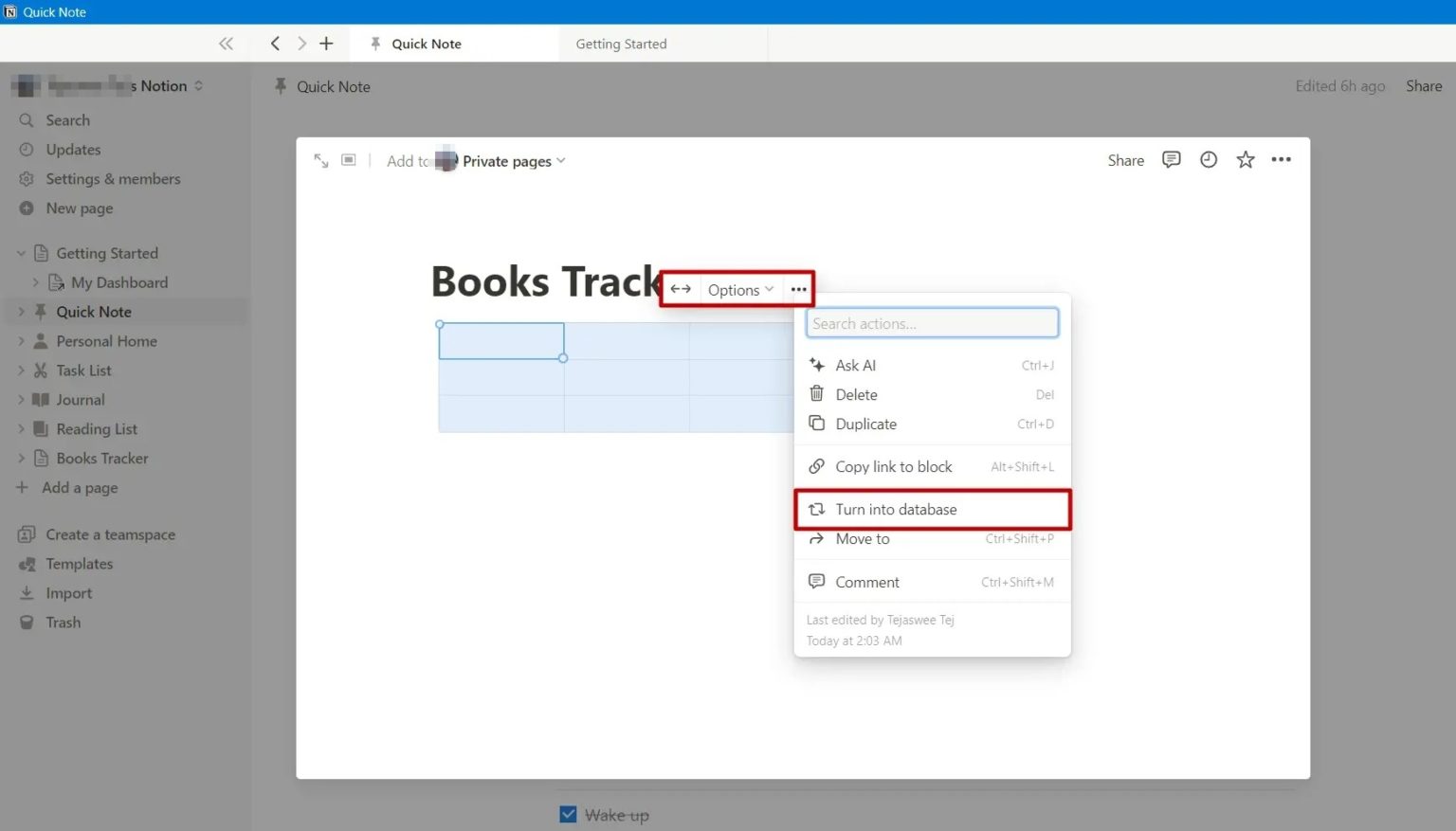Switch to the Getting Started tab
The width and height of the screenshot is (1456, 831).
(x=621, y=44)
